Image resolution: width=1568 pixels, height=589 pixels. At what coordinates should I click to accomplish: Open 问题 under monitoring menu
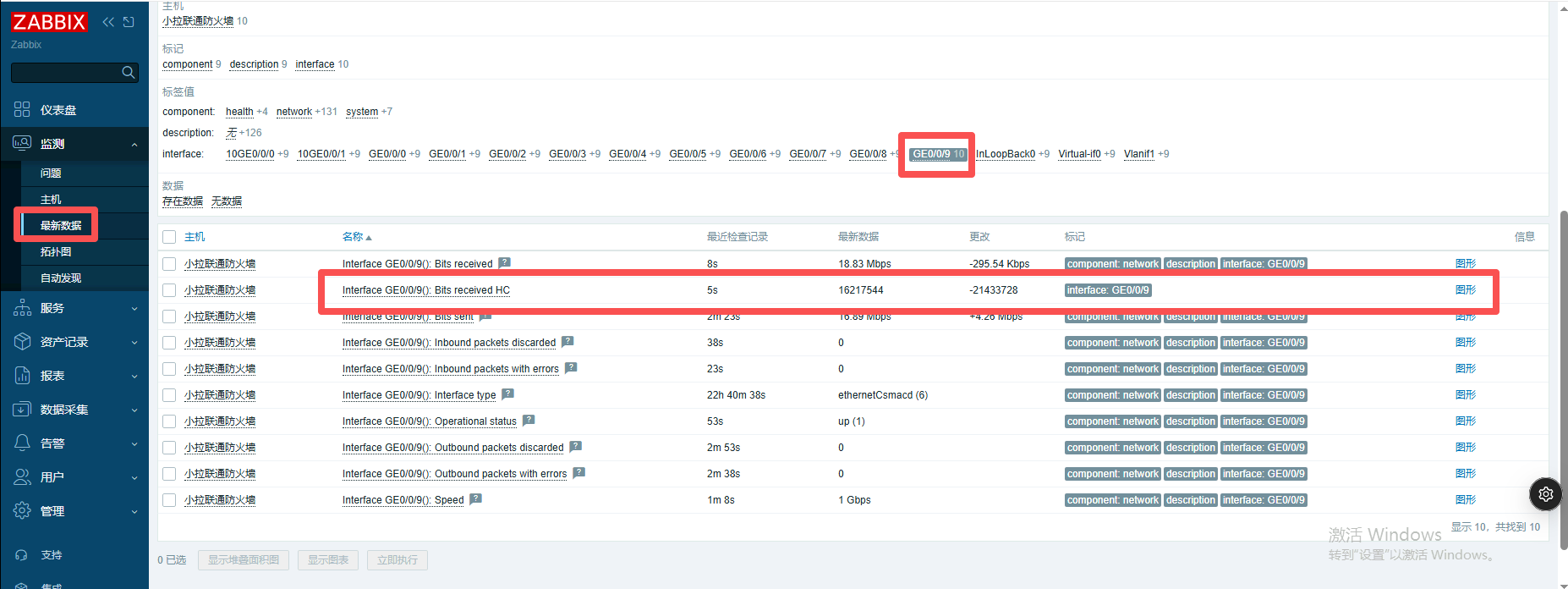point(85,173)
